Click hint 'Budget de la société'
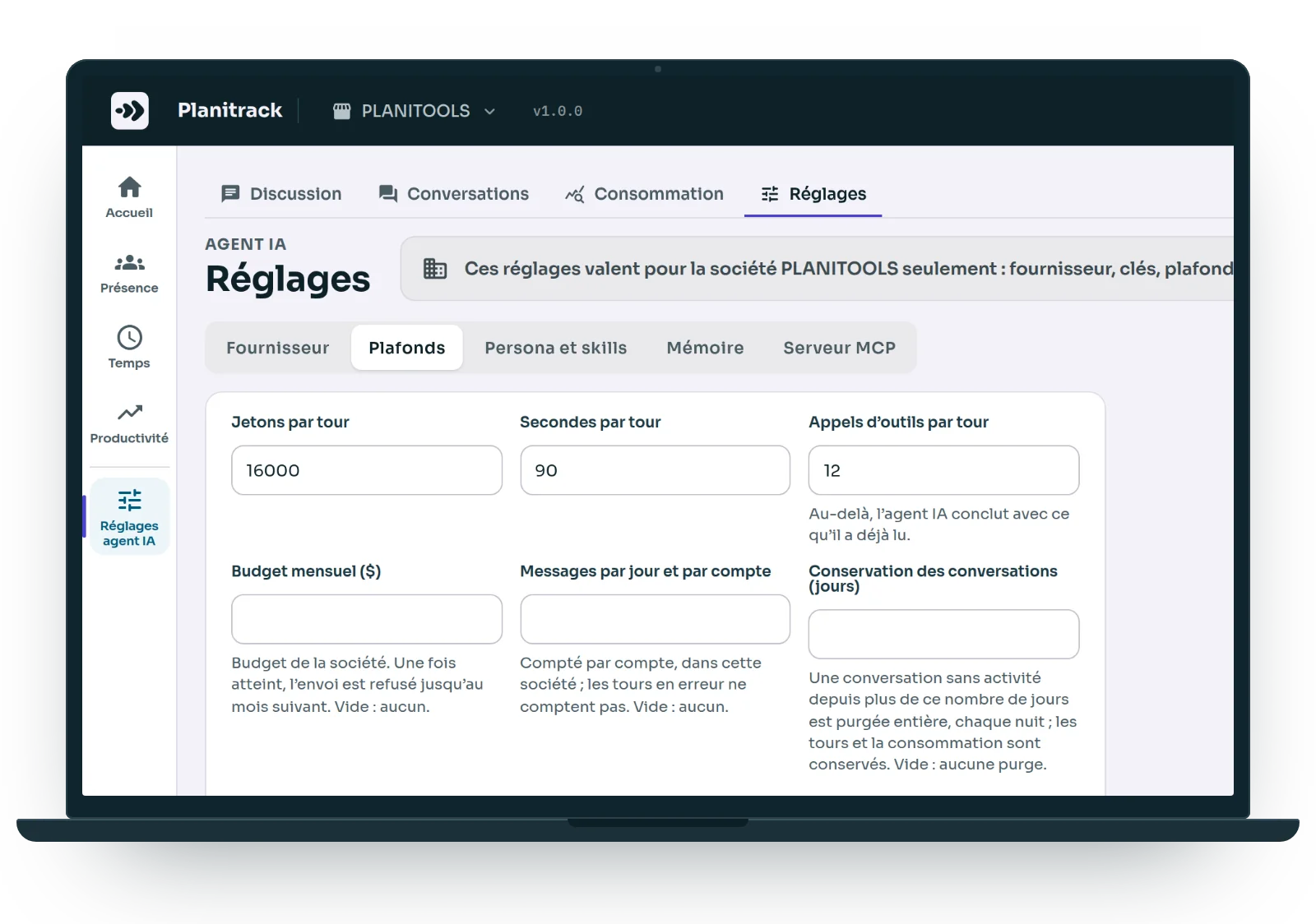1316x924 pixels. 357,684
